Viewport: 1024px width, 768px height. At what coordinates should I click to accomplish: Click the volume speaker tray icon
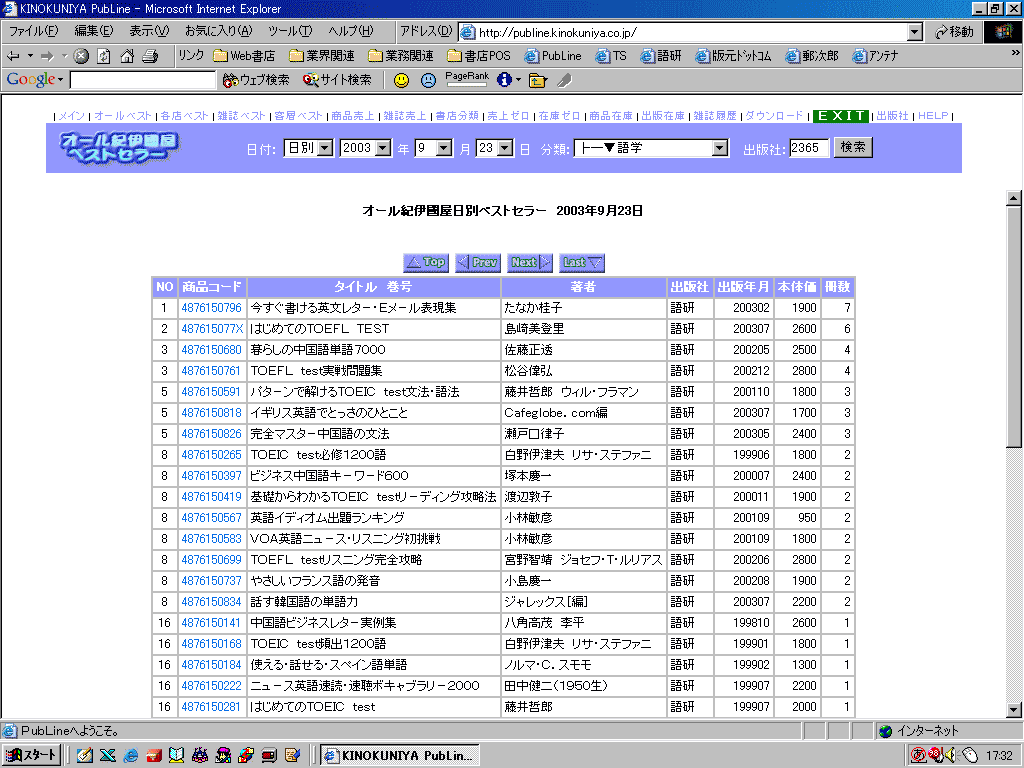[950, 755]
